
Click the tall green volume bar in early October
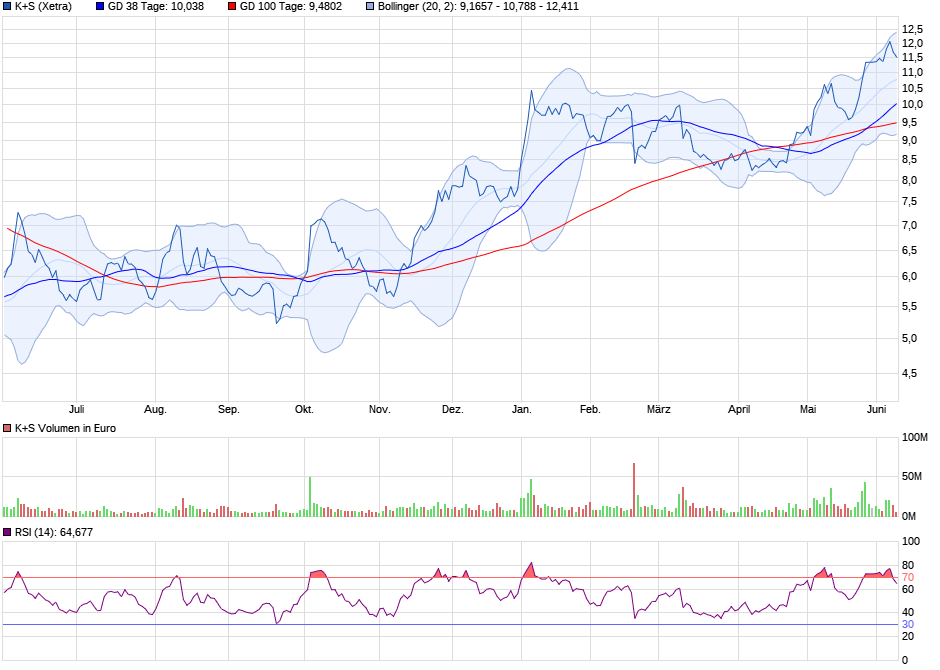[310, 497]
